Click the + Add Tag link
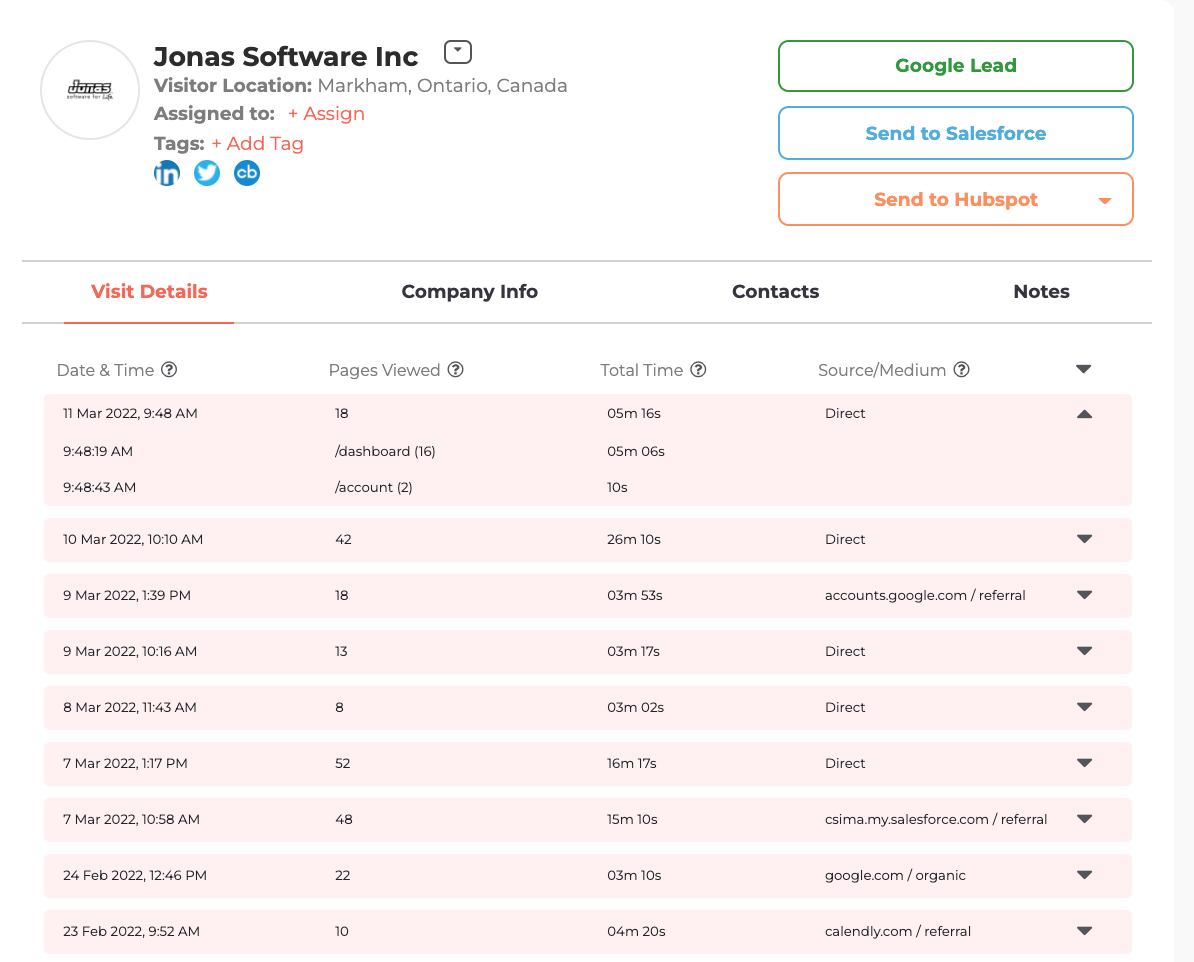Screen dimensions: 1194x962 [257, 143]
